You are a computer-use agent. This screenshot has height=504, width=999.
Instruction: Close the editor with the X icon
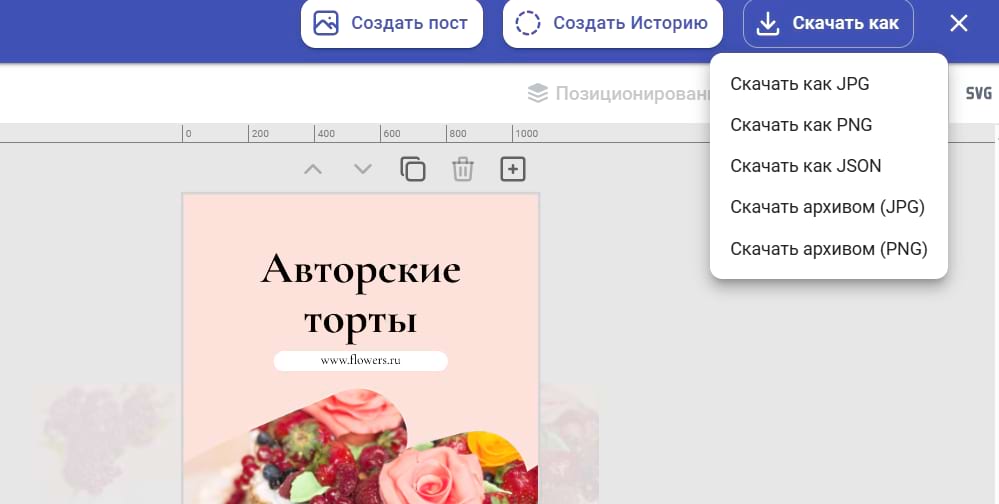[x=959, y=24]
